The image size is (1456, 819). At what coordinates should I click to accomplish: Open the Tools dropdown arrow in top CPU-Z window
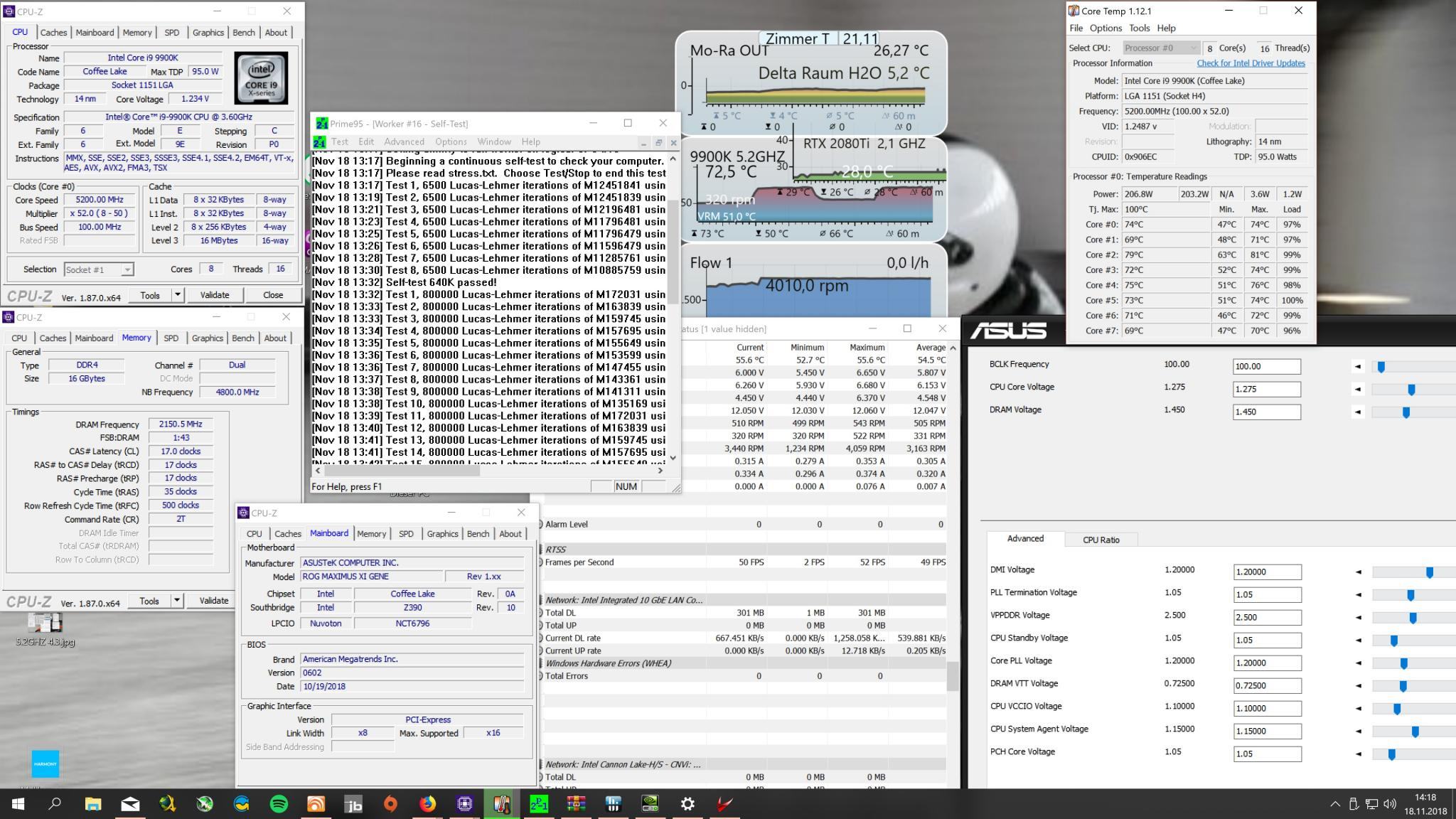[x=178, y=294]
